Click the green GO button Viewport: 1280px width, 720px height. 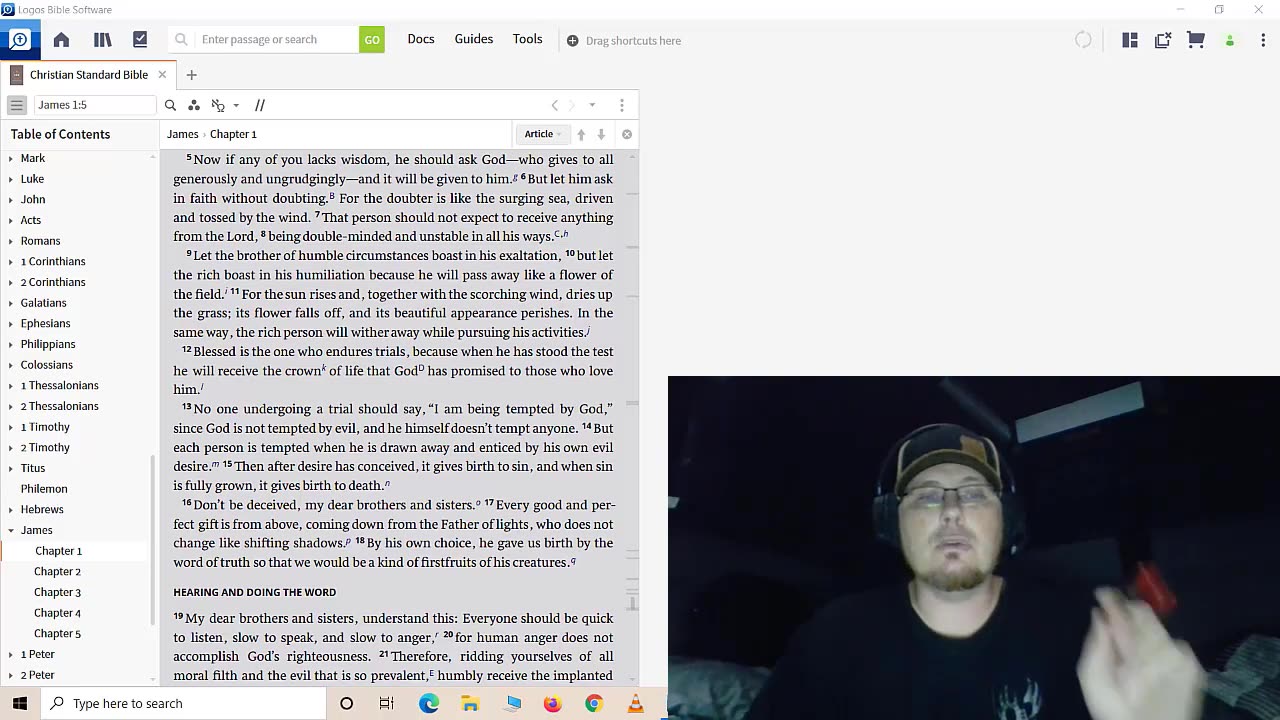coord(372,40)
